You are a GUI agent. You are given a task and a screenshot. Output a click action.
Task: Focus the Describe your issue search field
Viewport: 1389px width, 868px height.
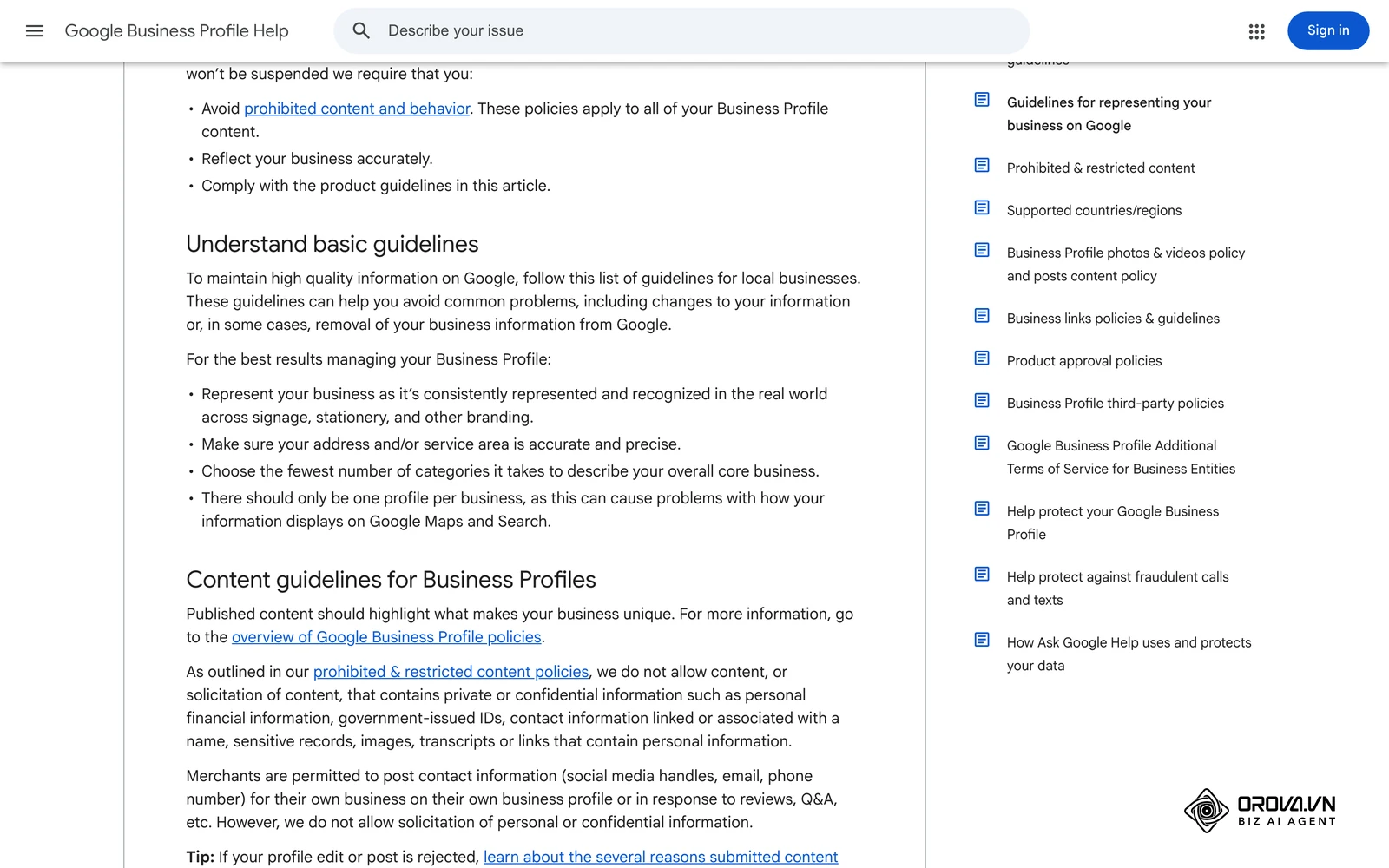pos(681,31)
